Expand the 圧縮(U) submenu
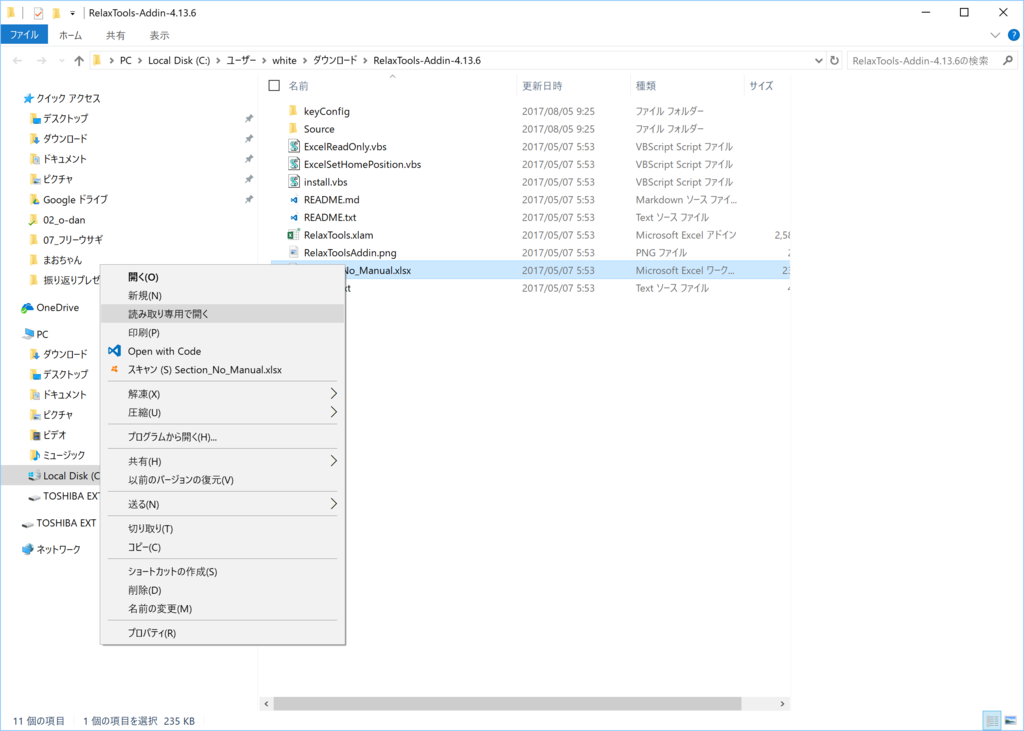1024x731 pixels. click(223, 412)
